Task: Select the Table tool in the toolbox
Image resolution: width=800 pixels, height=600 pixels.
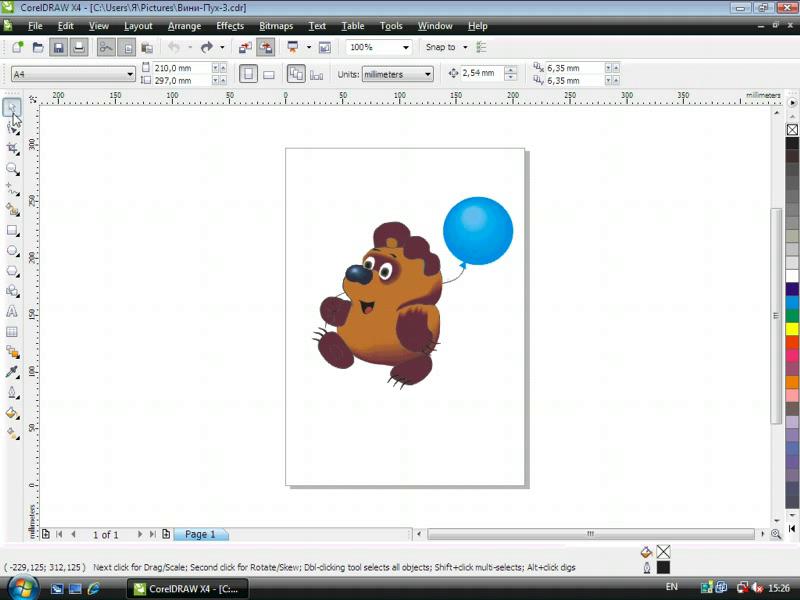Action: (12, 332)
